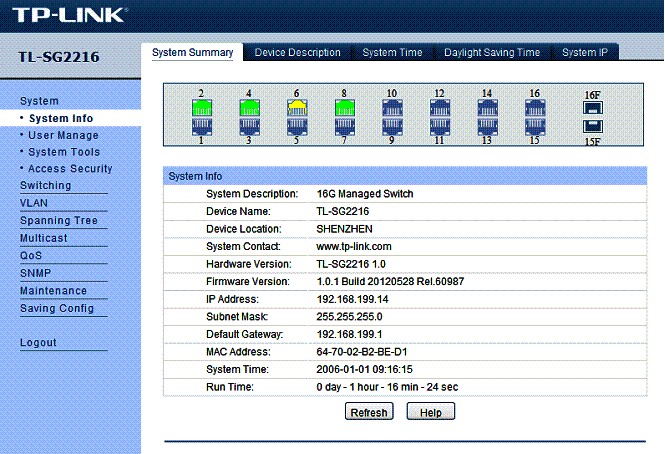Viewport: 665px width, 454px height.
Task: Click port 3 icon on switch panel
Action: [x=249, y=126]
